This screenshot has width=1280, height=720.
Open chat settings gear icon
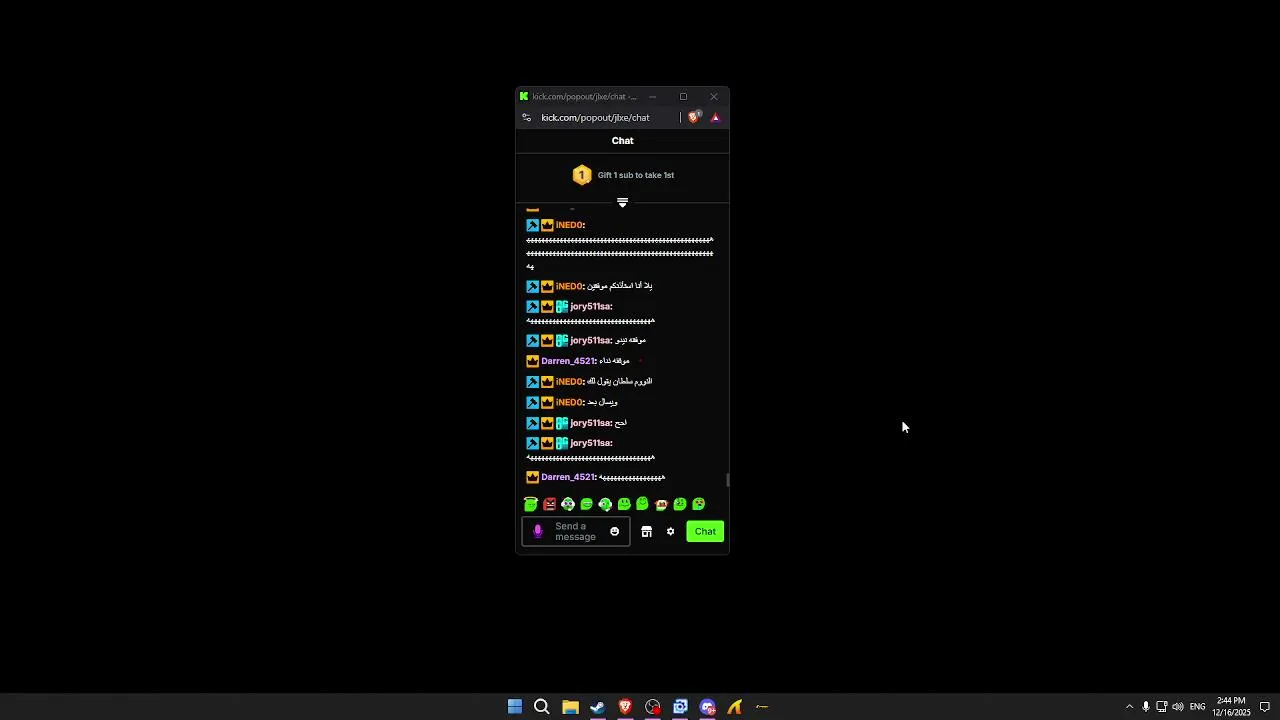pos(670,532)
